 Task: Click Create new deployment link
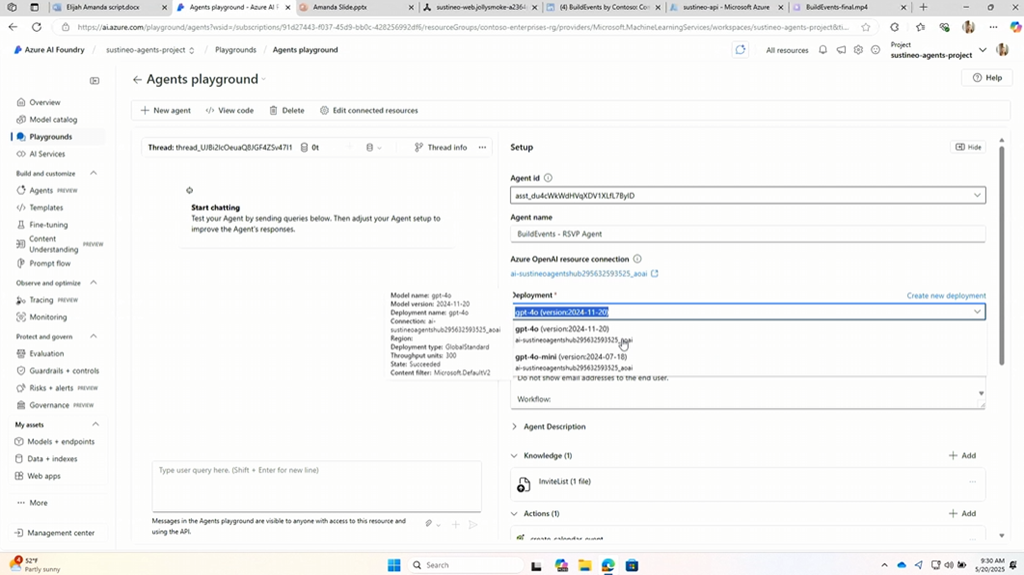(x=946, y=296)
